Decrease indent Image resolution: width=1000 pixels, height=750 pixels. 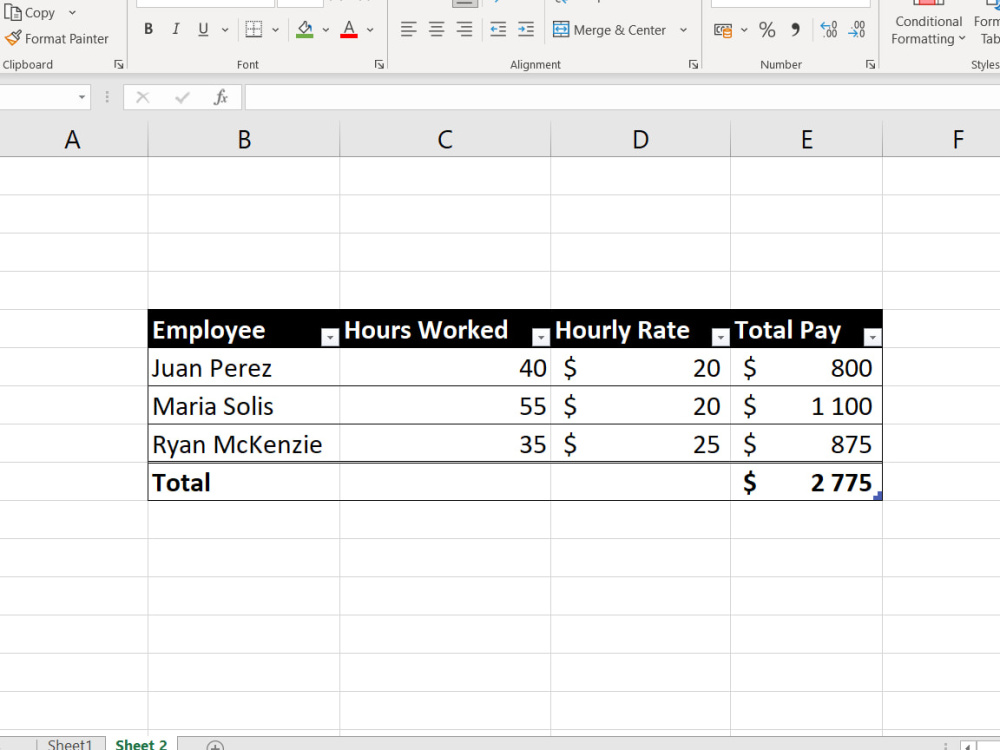tap(498, 29)
